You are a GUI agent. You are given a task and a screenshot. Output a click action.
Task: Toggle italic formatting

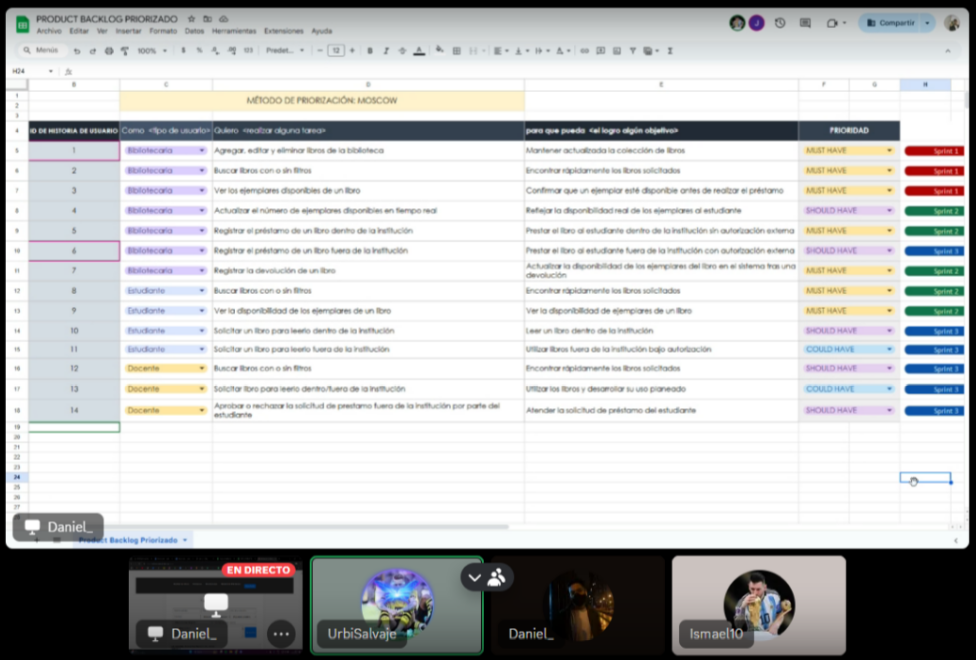pos(386,50)
